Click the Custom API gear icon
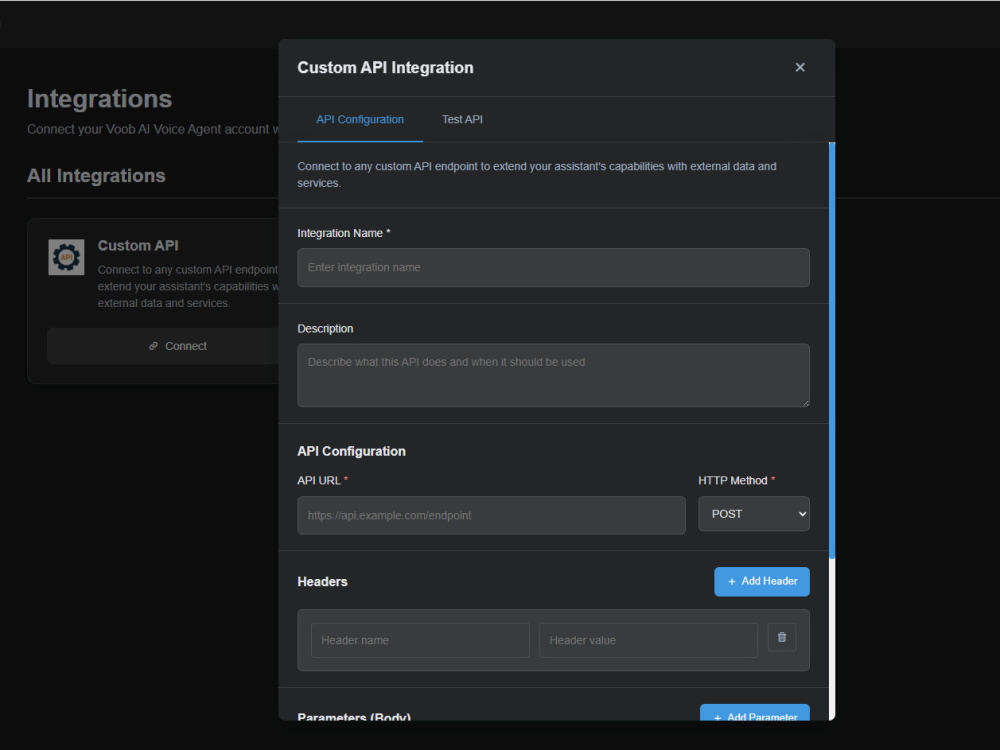The image size is (1000, 750). click(x=66, y=258)
